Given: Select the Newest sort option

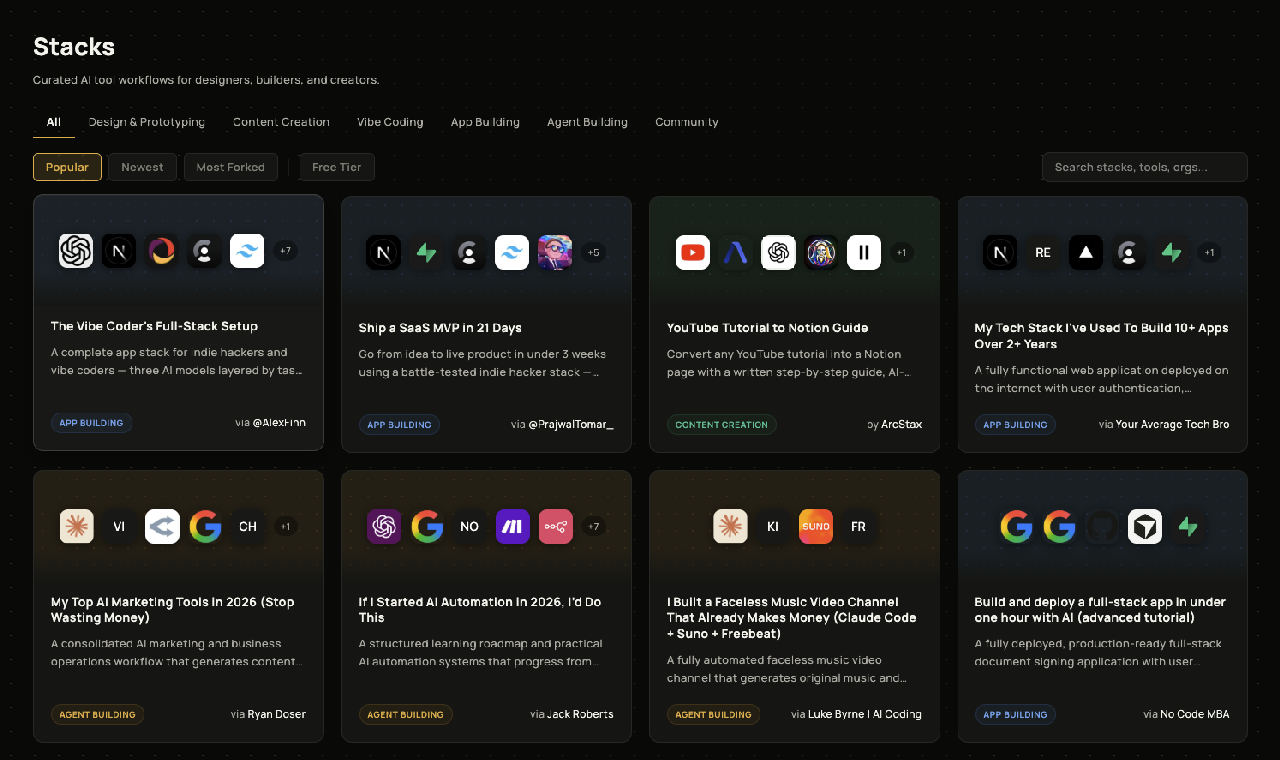Looking at the screenshot, I should tap(142, 167).
